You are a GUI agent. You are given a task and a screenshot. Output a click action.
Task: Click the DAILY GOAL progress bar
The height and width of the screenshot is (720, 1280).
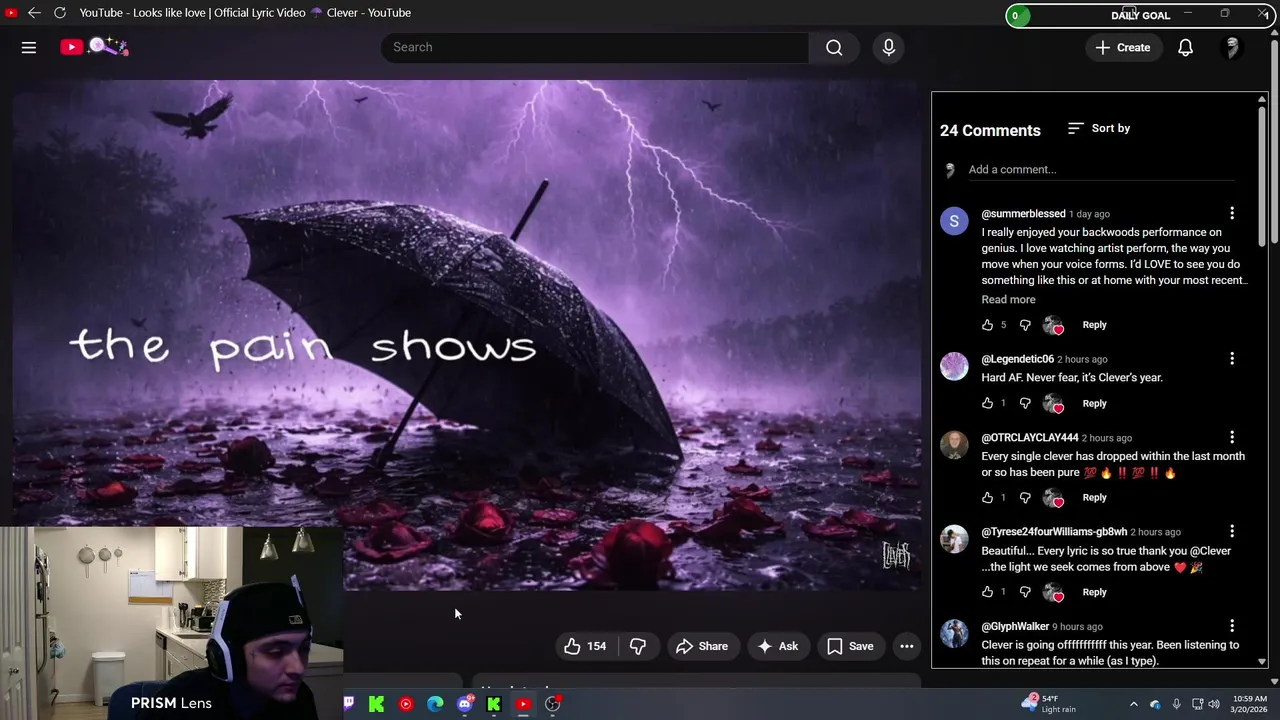click(x=1140, y=15)
